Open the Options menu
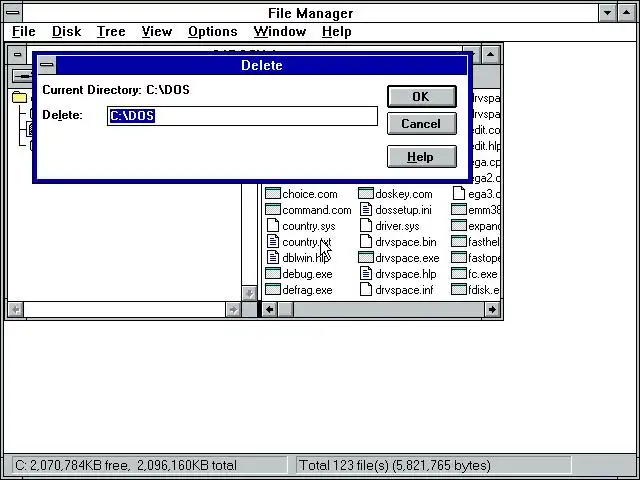Viewport: 640px width, 480px height. click(x=213, y=31)
